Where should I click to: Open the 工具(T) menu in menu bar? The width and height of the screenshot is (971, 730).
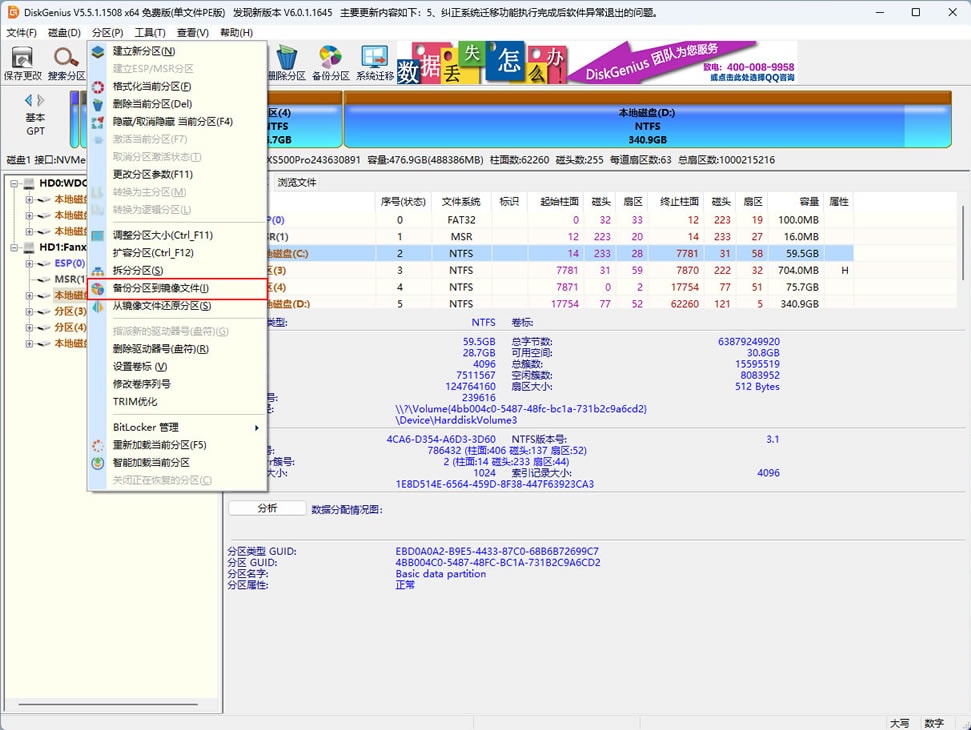click(149, 33)
